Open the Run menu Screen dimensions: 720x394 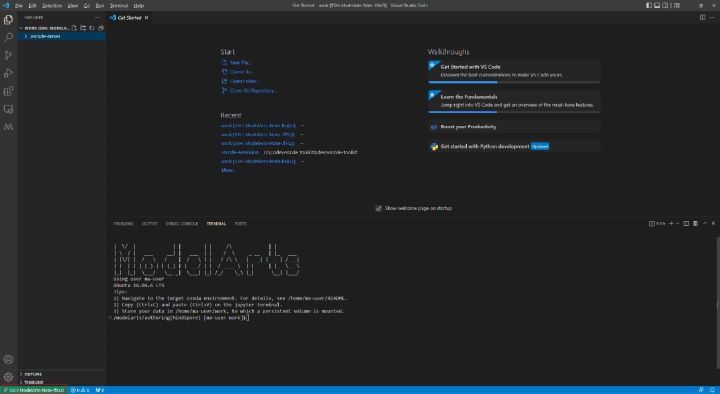point(100,6)
